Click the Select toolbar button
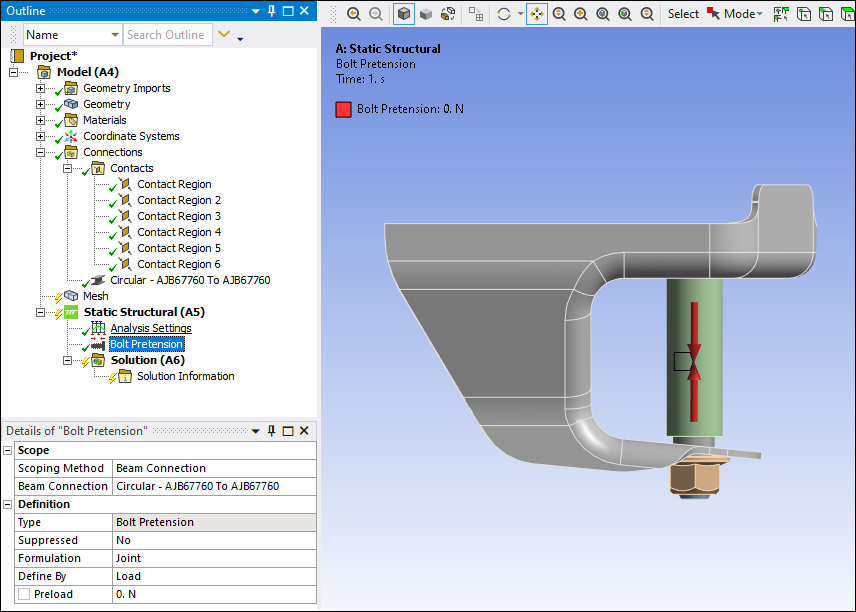 pos(683,14)
